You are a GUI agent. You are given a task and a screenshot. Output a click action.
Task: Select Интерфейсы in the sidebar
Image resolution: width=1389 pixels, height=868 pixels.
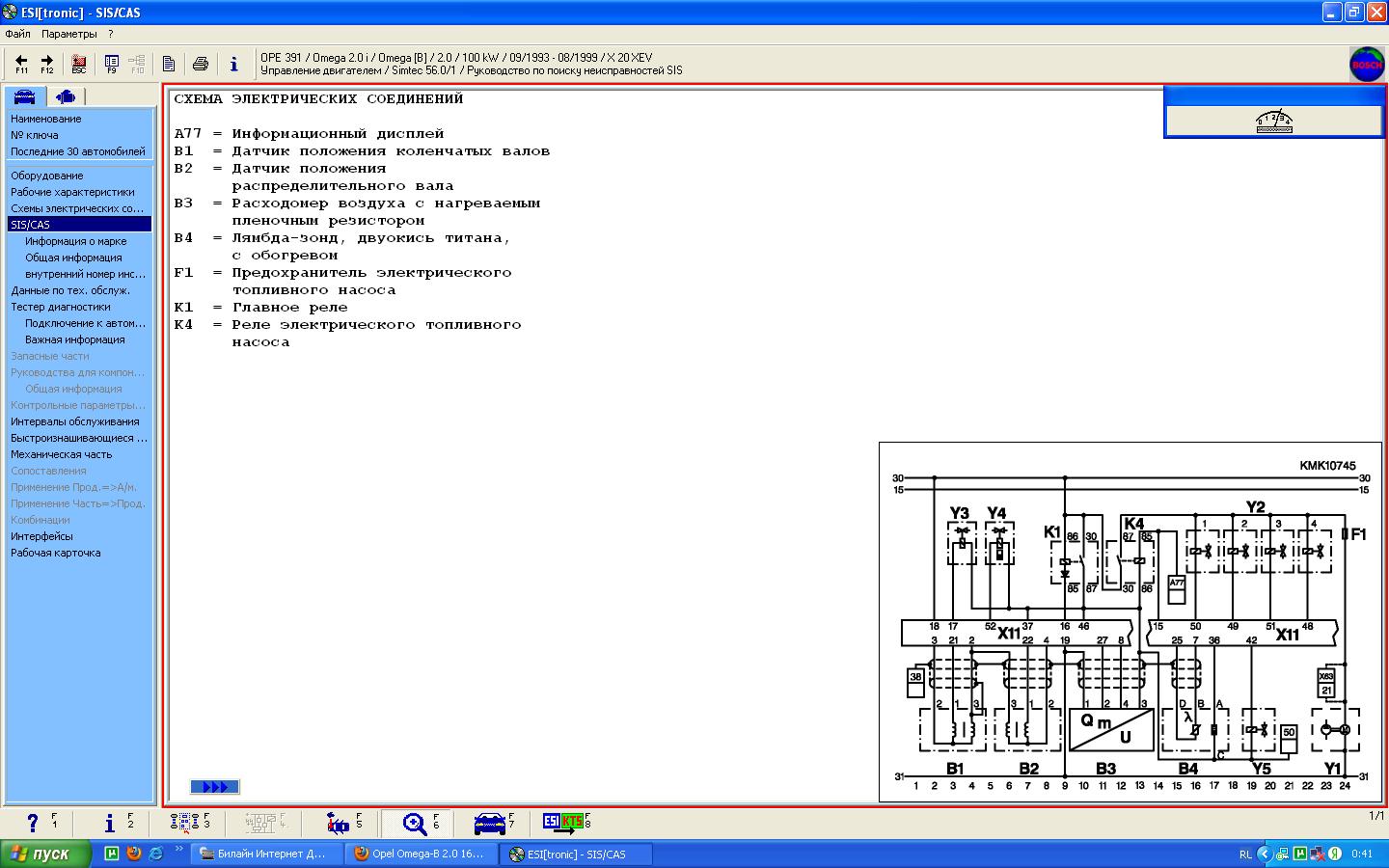pos(41,536)
